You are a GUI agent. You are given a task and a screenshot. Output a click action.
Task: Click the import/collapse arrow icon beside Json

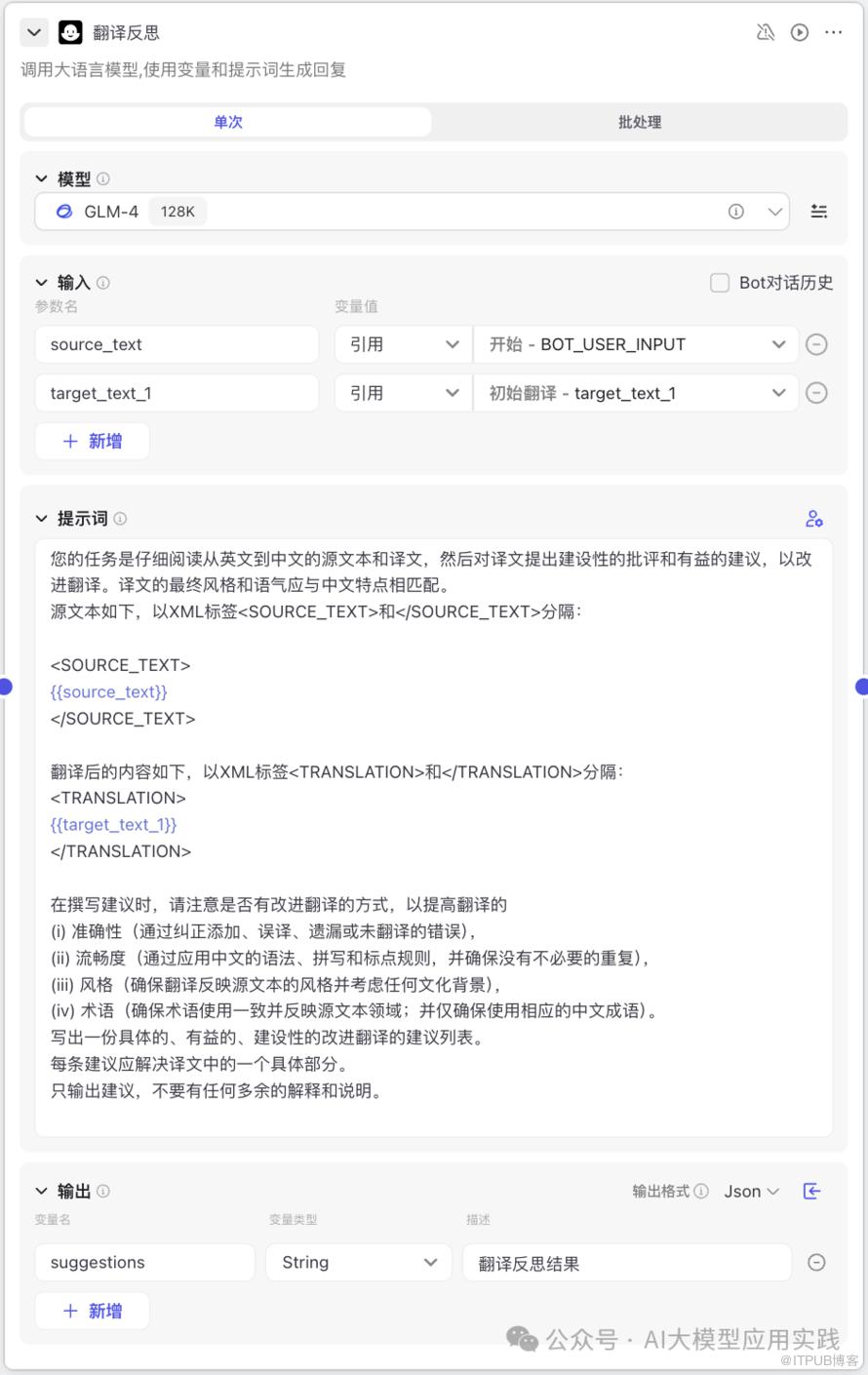tap(811, 1191)
